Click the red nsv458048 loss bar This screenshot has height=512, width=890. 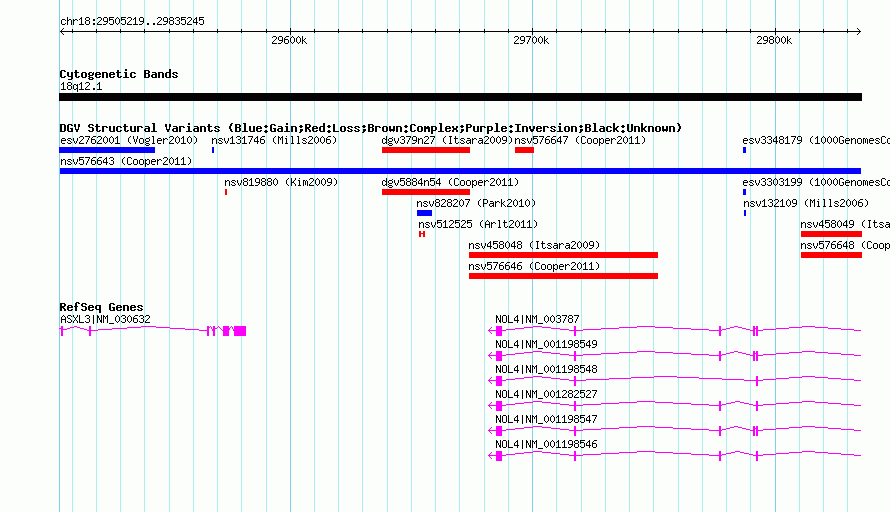pos(563,255)
